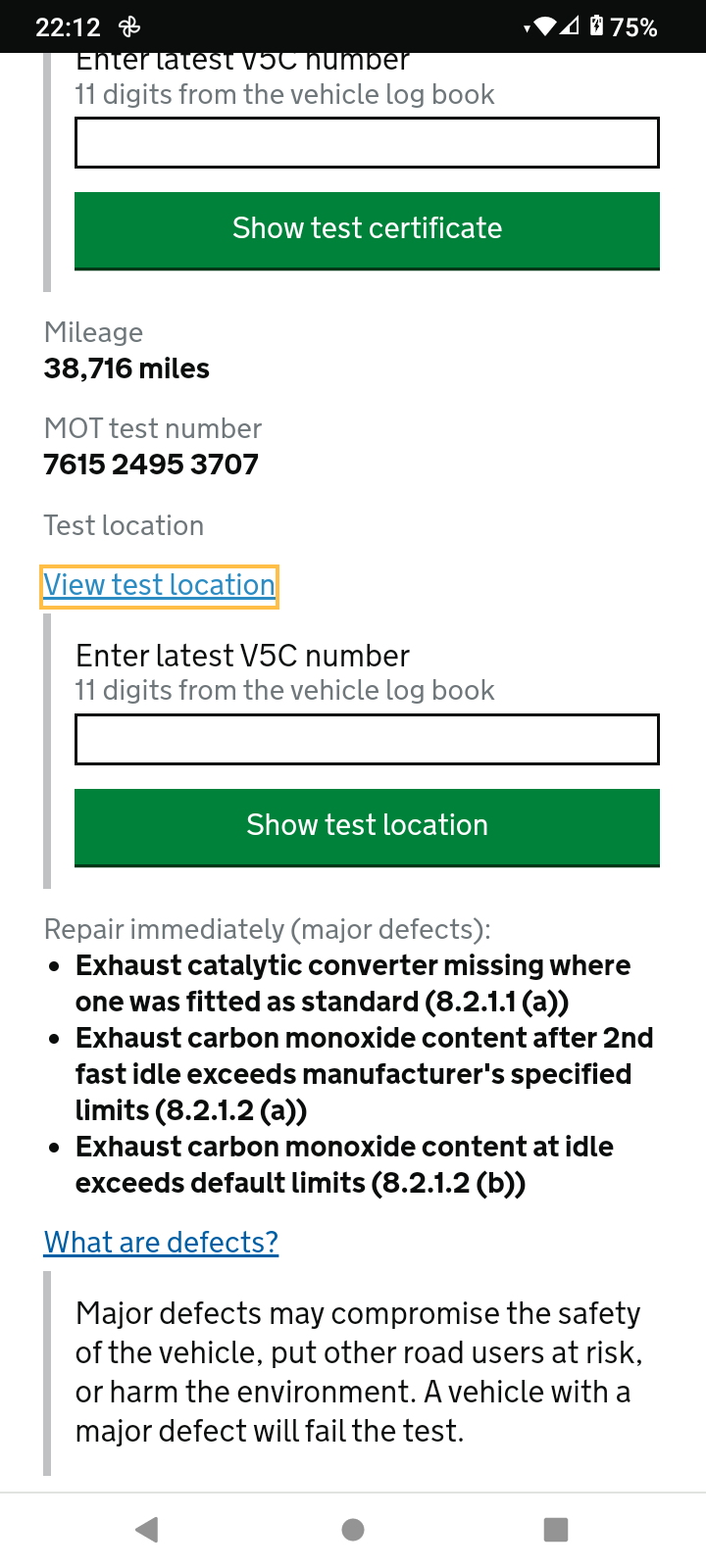Click the Show test certificate button
The width and height of the screenshot is (706, 1568).
pyautogui.click(x=367, y=229)
